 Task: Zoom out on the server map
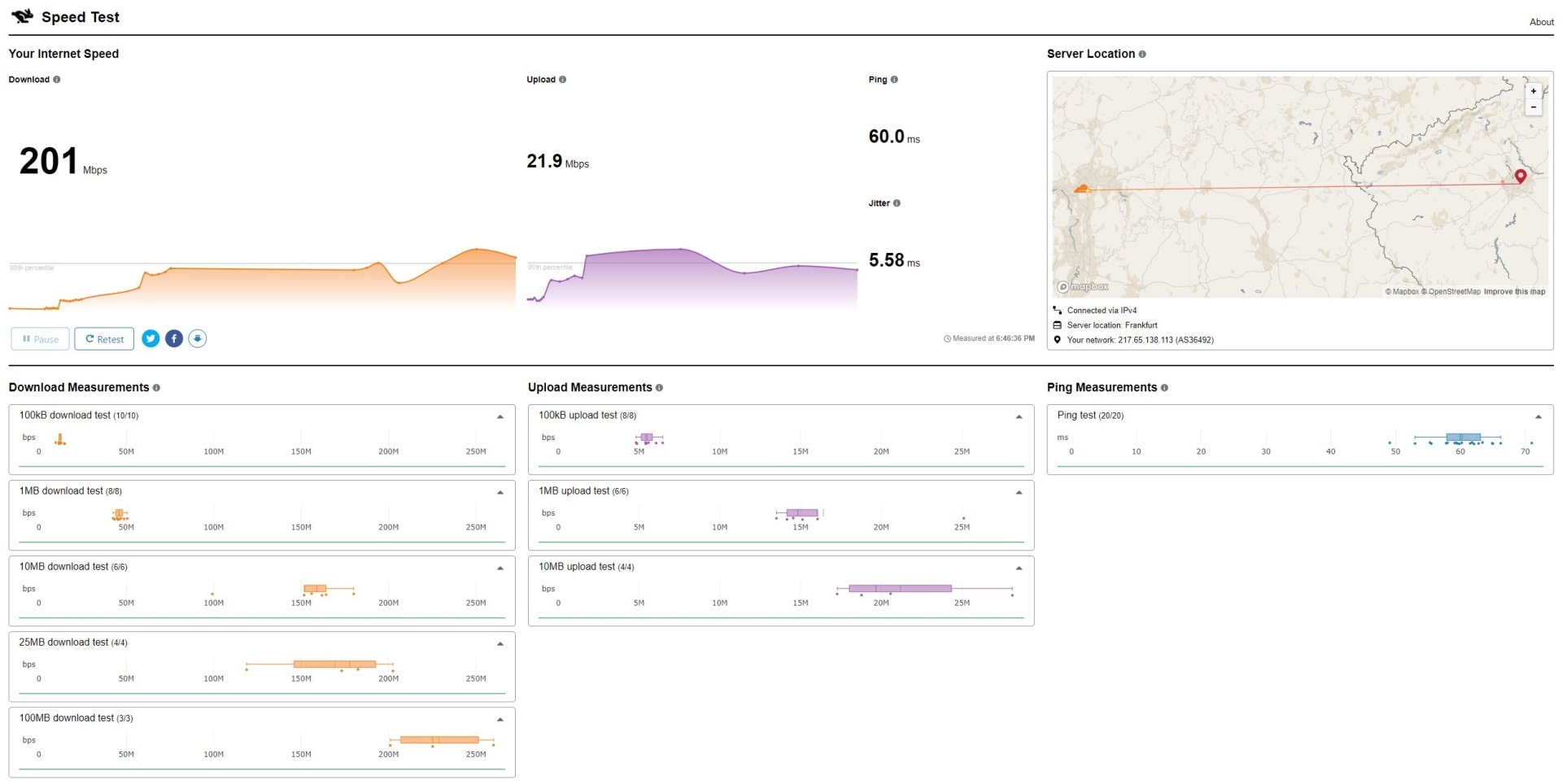[1534, 107]
